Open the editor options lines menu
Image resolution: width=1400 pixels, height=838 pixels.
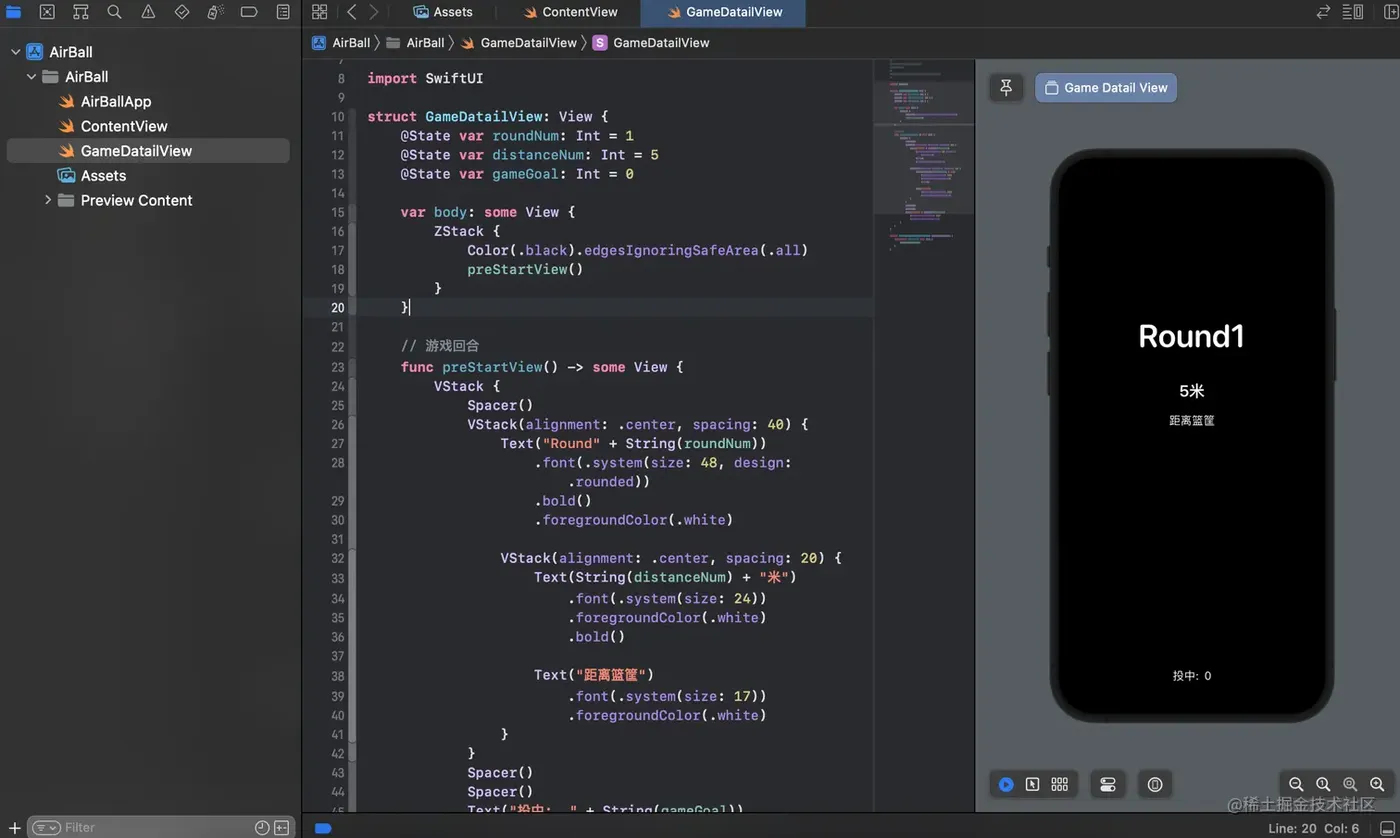click(x=1352, y=12)
